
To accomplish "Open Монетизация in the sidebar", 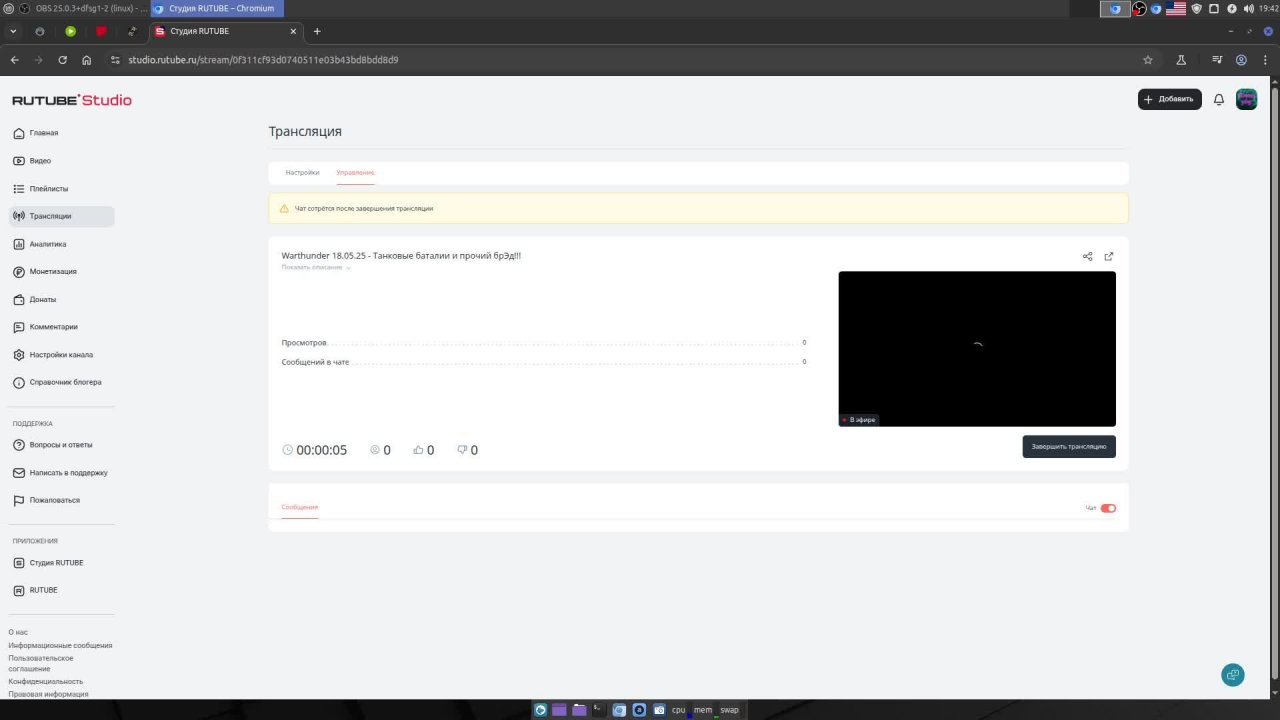I will pyautogui.click(x=44, y=271).
